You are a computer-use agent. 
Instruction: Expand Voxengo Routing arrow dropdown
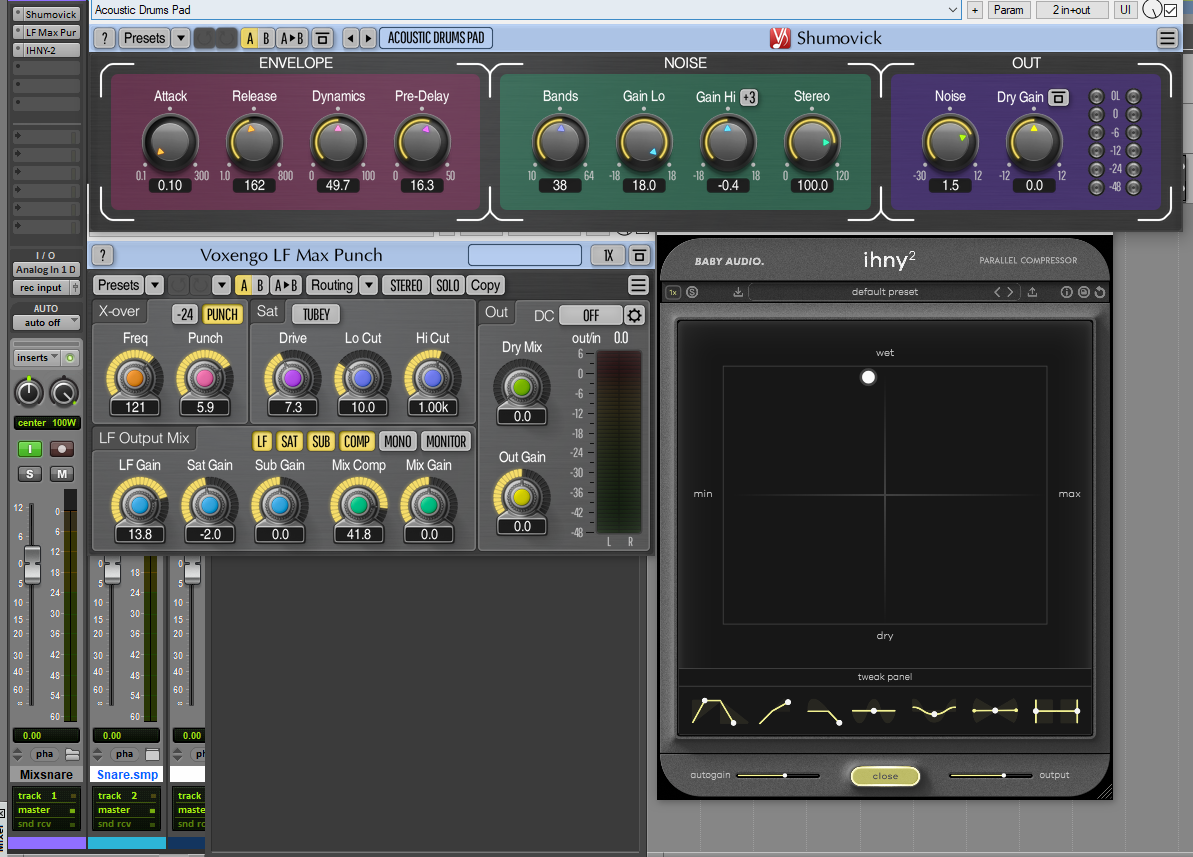click(368, 285)
